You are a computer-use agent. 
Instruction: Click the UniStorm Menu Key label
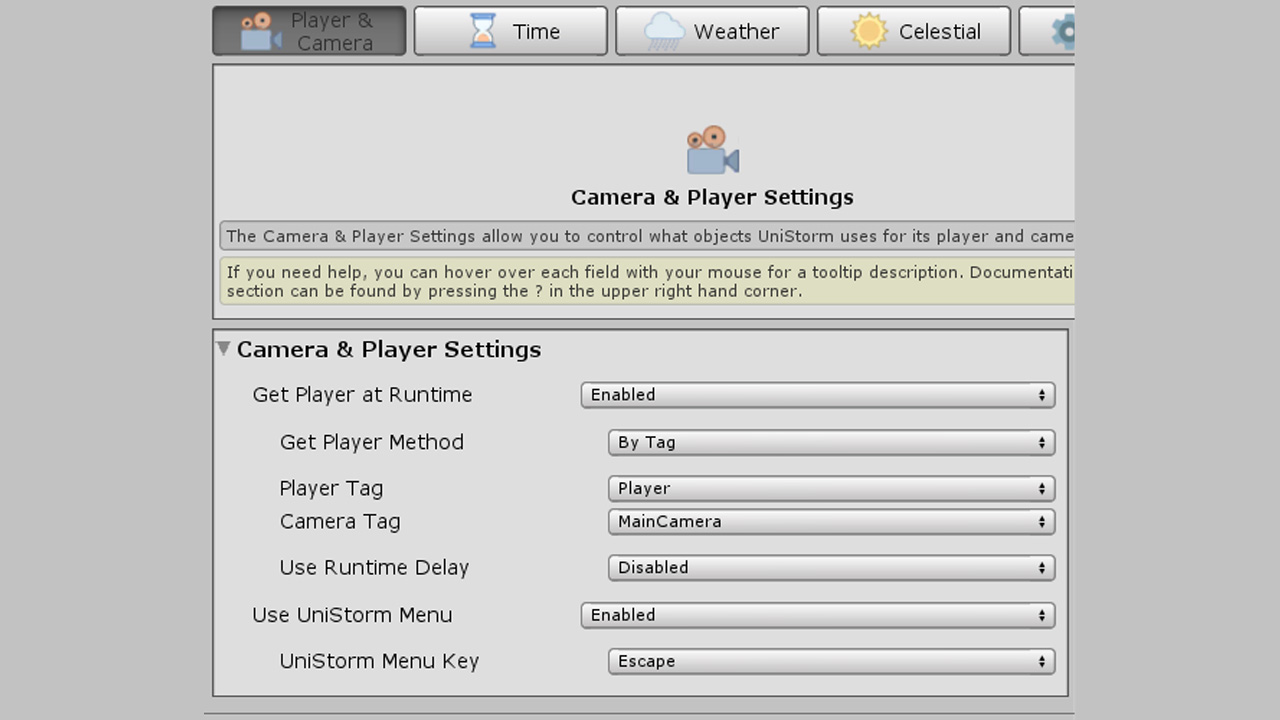click(x=379, y=661)
